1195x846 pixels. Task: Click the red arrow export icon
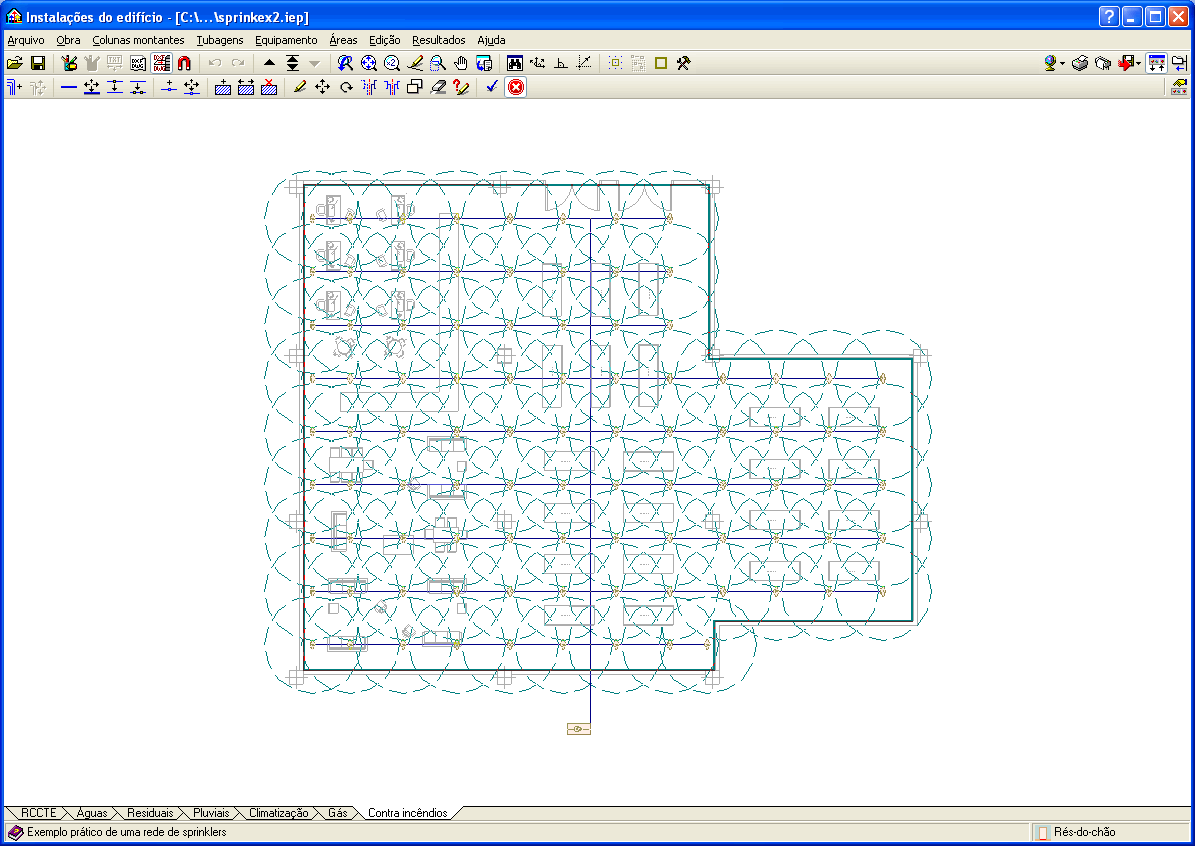(1125, 63)
